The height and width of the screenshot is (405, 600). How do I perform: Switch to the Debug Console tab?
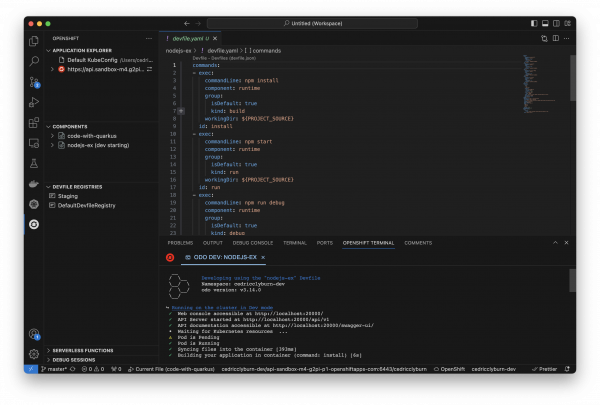253,243
